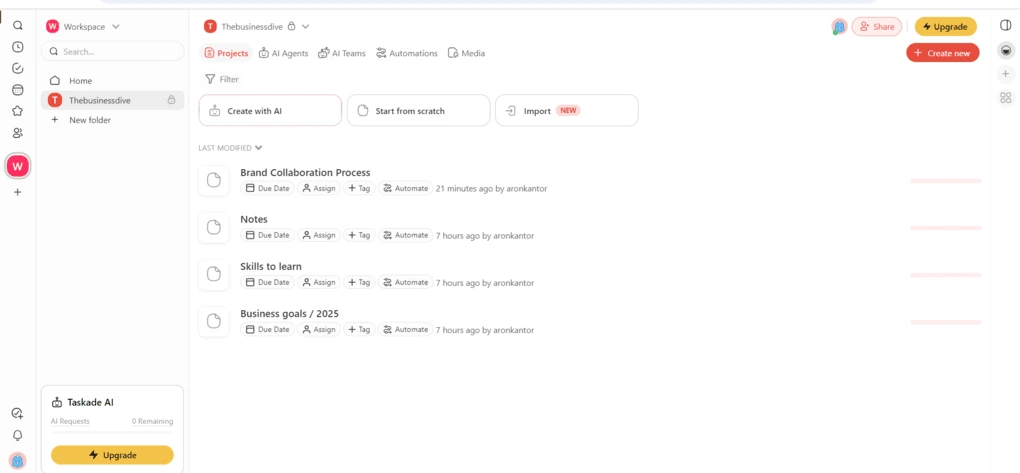
Task: Click progress bar of Notes project
Action: 945,228
